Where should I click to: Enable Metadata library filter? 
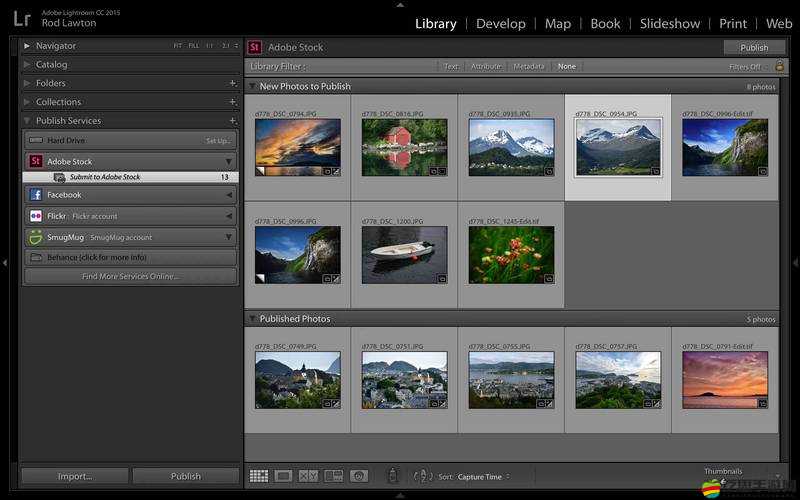coord(529,66)
